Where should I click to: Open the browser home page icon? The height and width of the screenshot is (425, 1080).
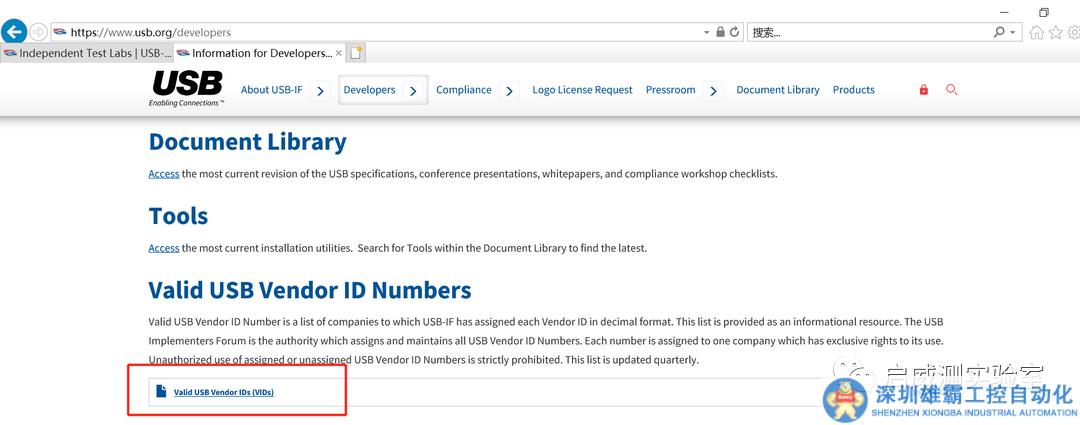click(1036, 32)
